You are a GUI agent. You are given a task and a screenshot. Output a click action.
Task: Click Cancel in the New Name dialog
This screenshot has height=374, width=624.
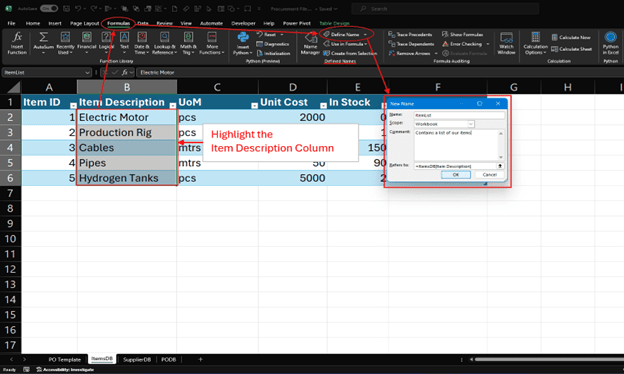tap(489, 175)
